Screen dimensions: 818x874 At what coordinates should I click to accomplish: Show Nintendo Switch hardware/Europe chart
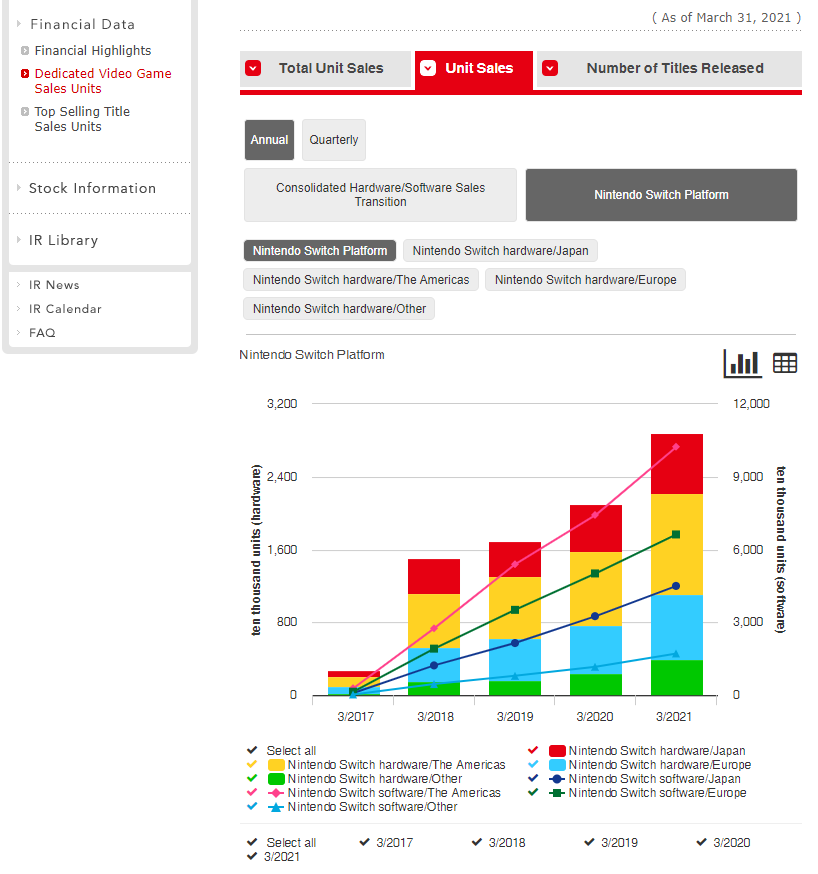586,280
